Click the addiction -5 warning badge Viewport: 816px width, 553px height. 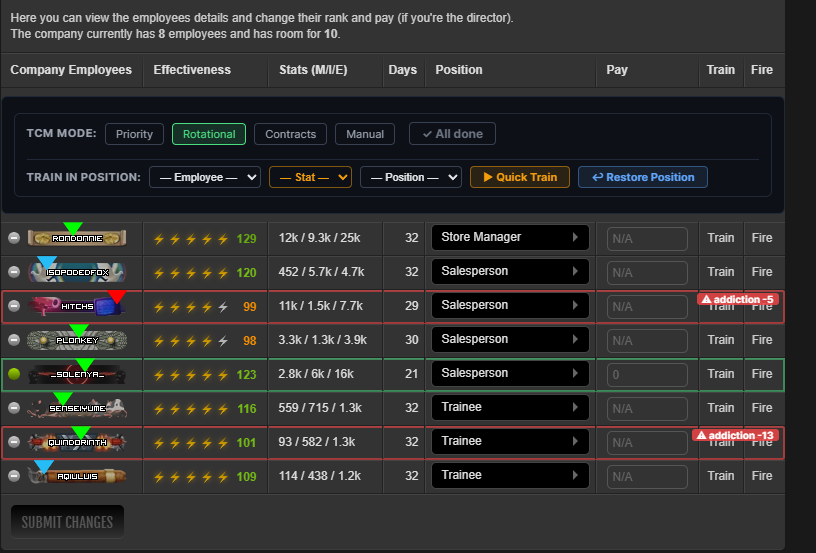pyautogui.click(x=737, y=299)
